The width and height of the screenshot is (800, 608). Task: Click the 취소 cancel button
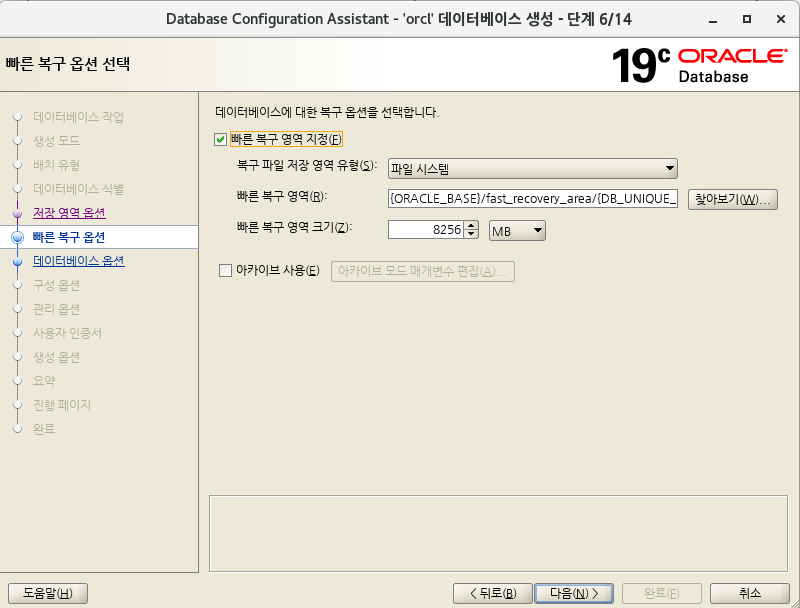(749, 593)
